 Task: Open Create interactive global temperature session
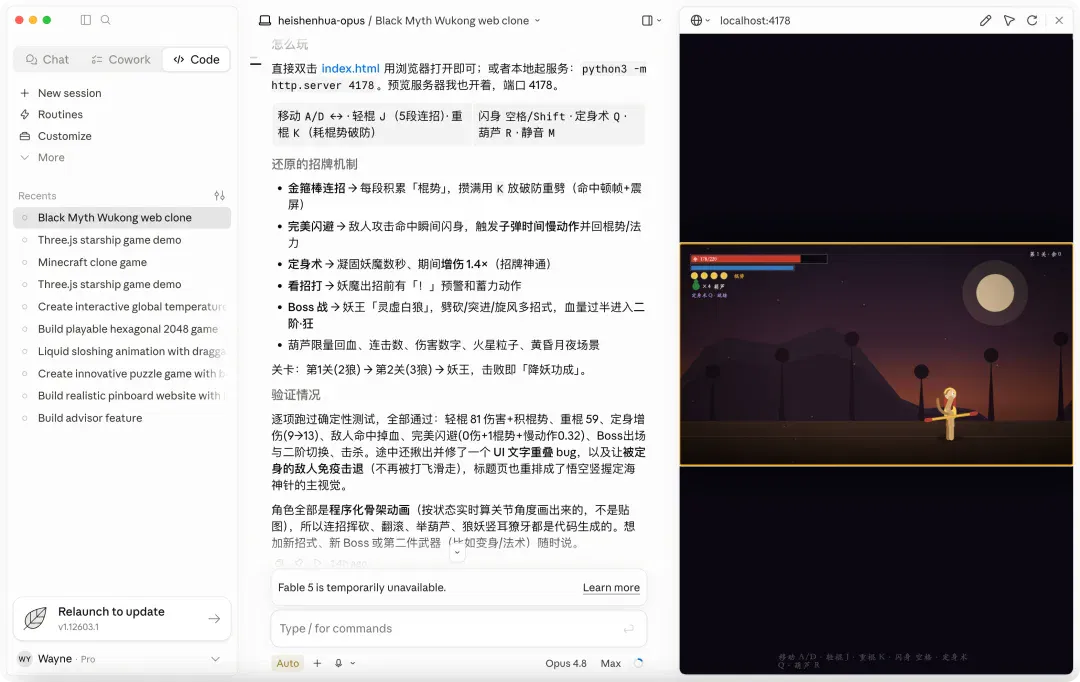tap(122, 307)
